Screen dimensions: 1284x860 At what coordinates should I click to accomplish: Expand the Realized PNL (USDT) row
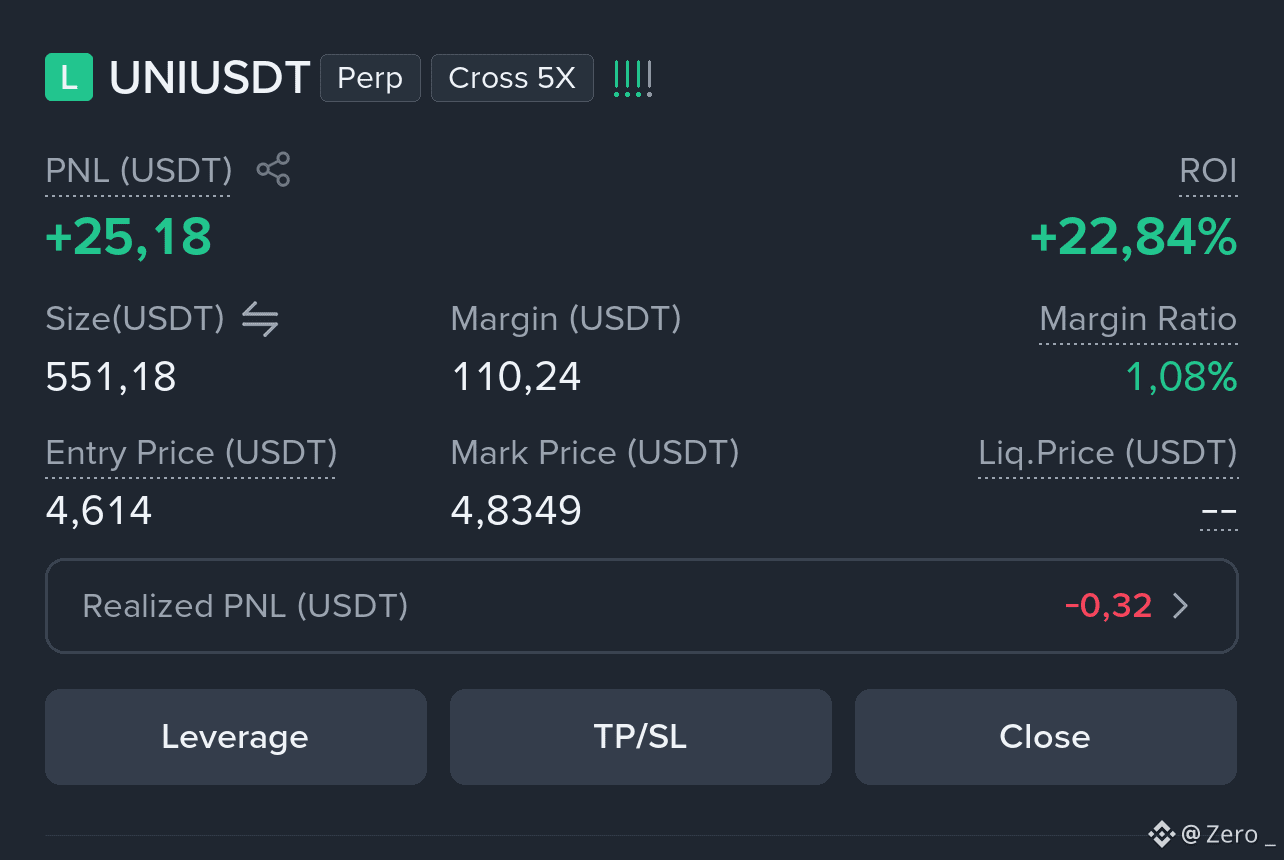[x=642, y=606]
